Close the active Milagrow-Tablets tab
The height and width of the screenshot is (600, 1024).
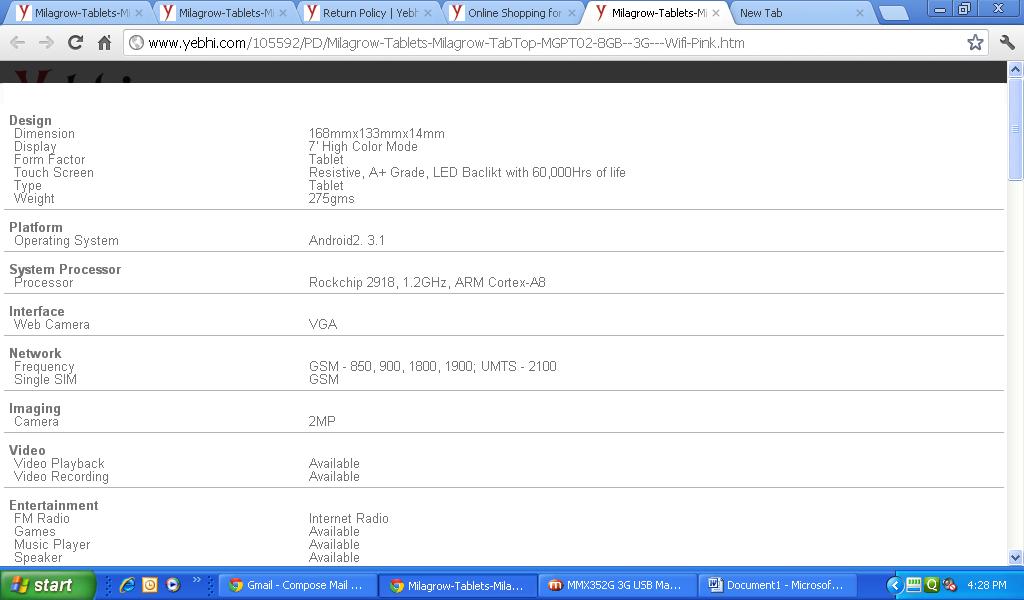coord(716,13)
